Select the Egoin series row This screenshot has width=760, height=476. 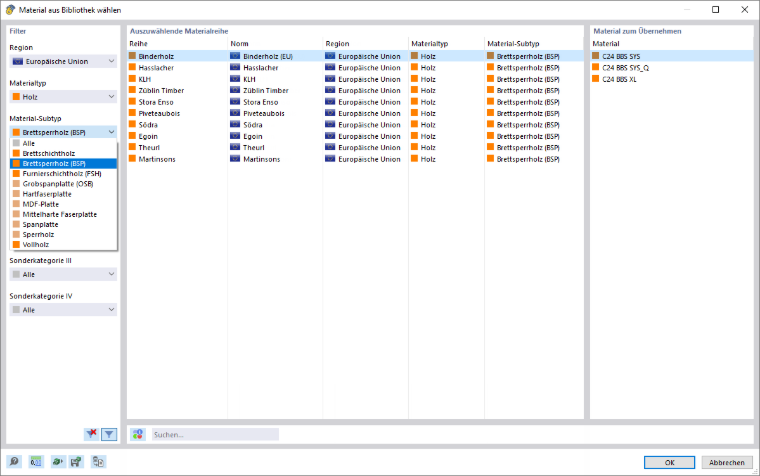pyautogui.click(x=355, y=137)
